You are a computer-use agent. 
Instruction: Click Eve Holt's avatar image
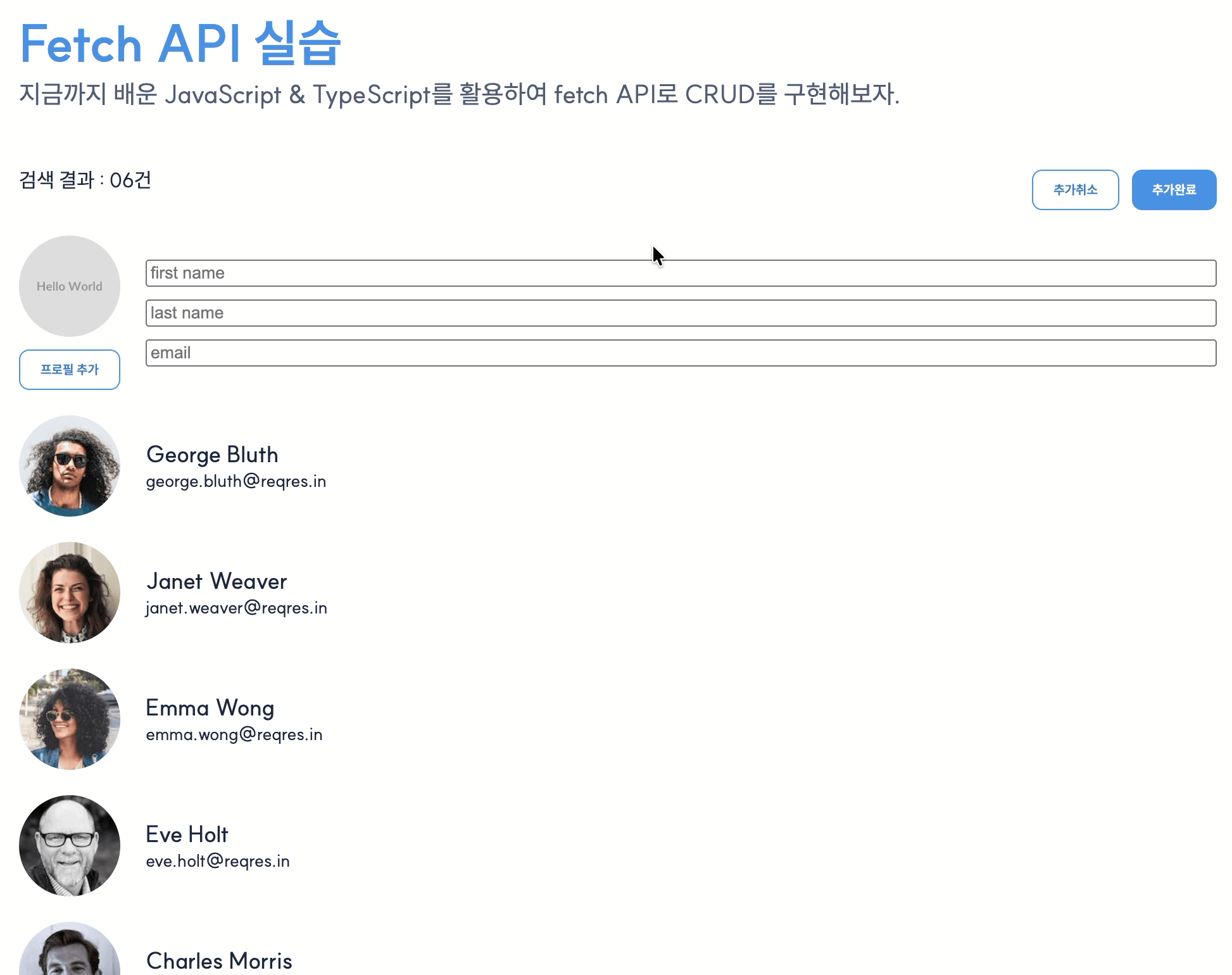70,846
